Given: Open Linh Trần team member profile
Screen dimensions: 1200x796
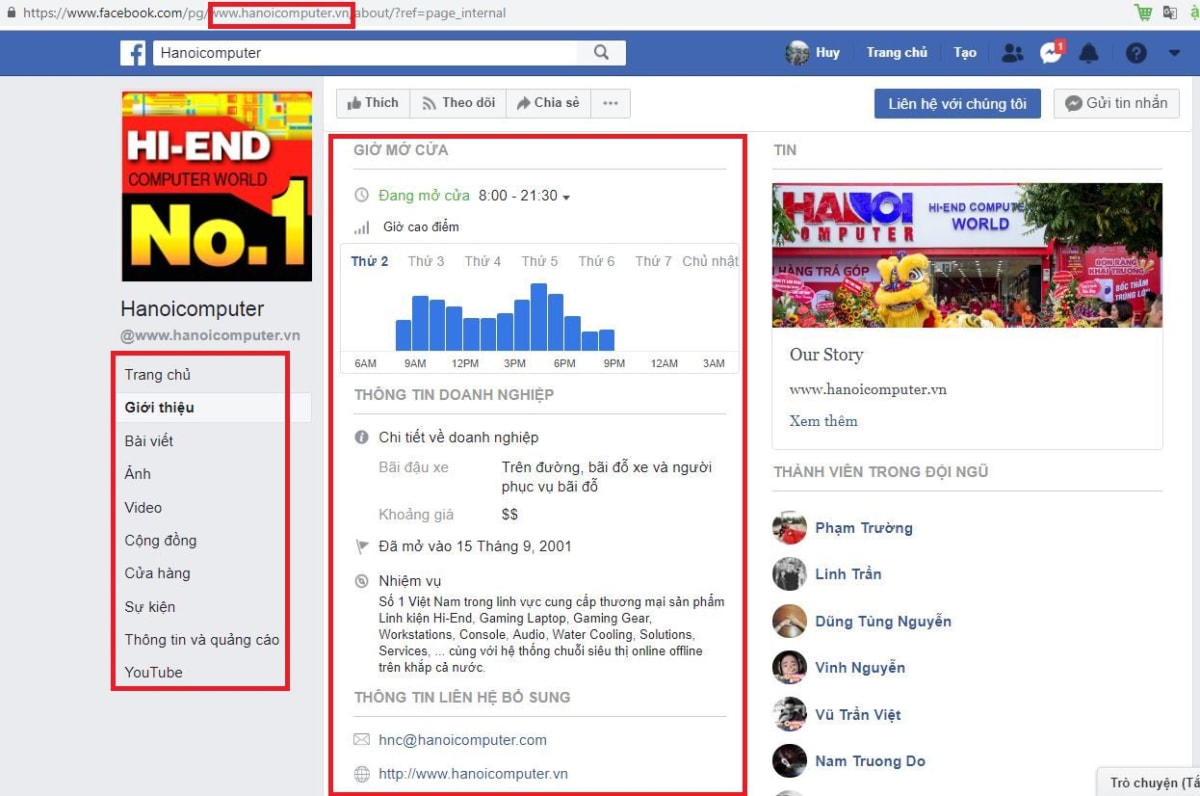Looking at the screenshot, I should (x=848, y=574).
